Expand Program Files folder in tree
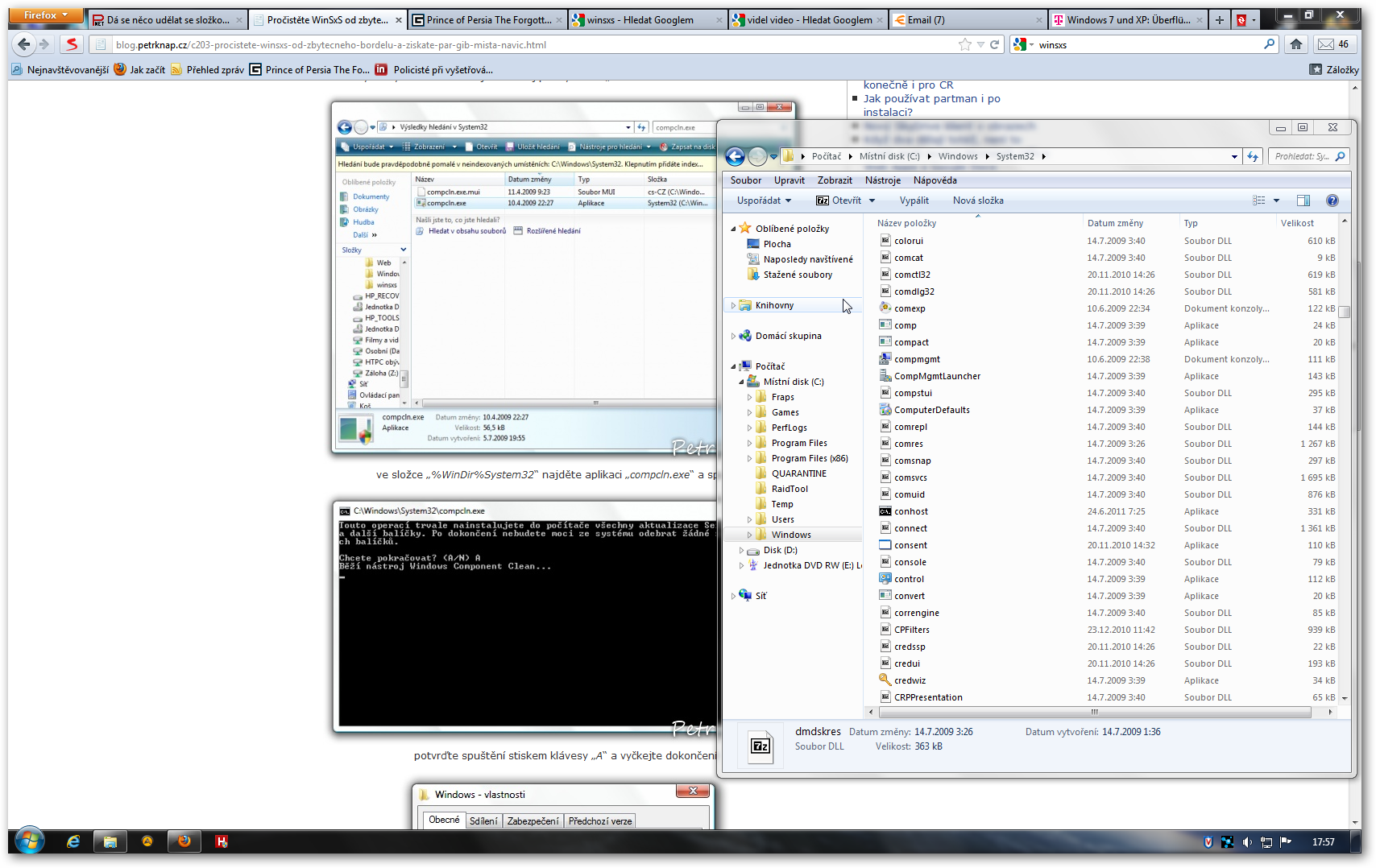Viewport: 1376px width, 868px height. click(749, 444)
